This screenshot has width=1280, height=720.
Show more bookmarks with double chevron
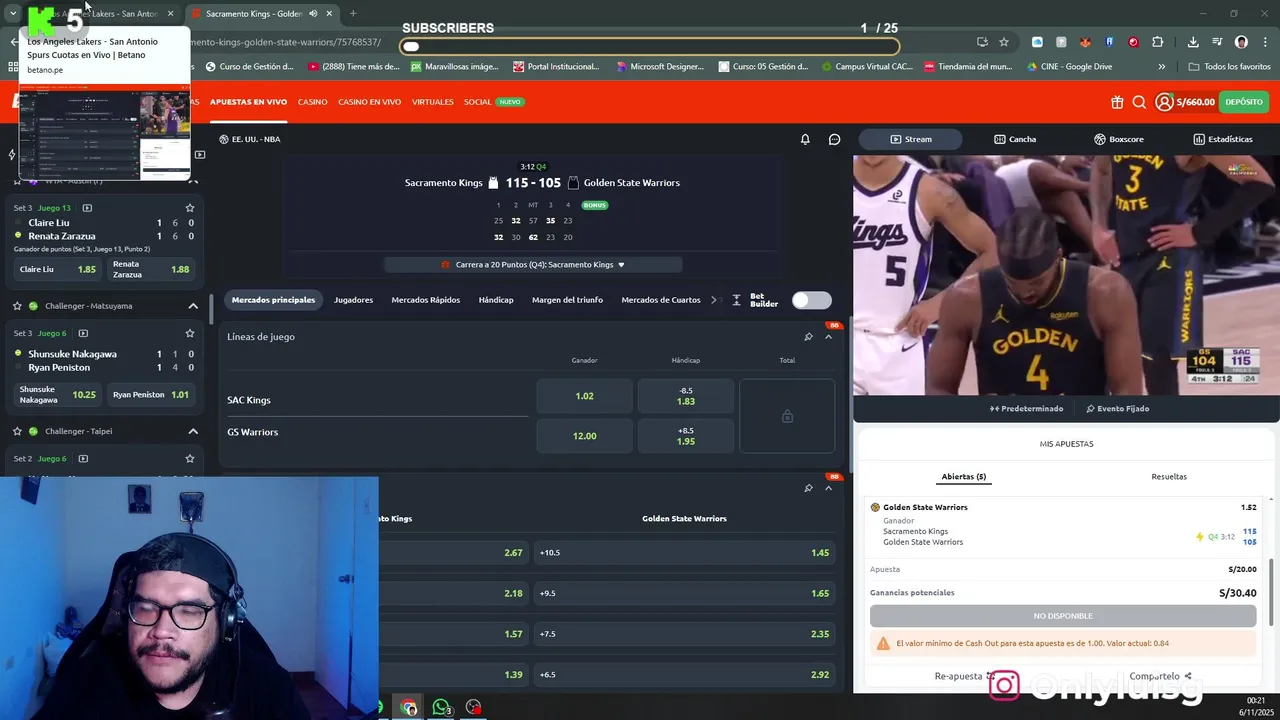1161,67
